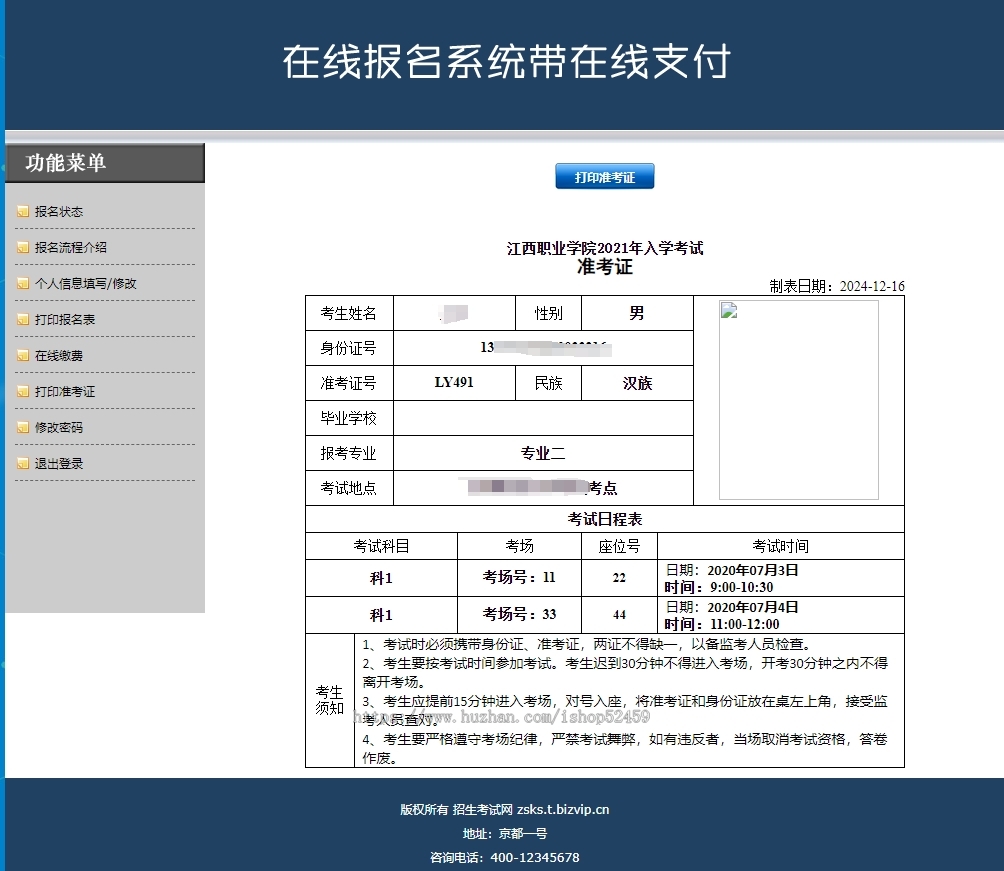Open the 在线缴费 payment page
1004x871 pixels.
point(59,355)
